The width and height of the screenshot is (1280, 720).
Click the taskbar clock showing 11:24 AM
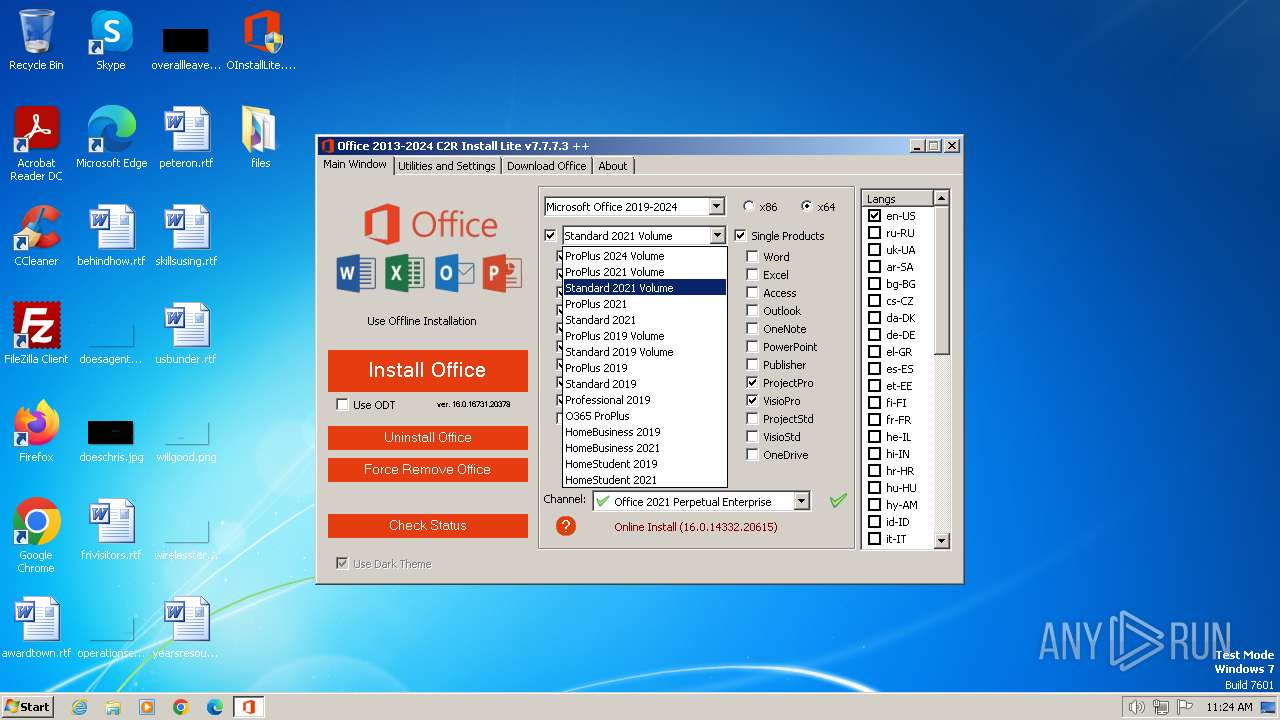tap(1229, 707)
